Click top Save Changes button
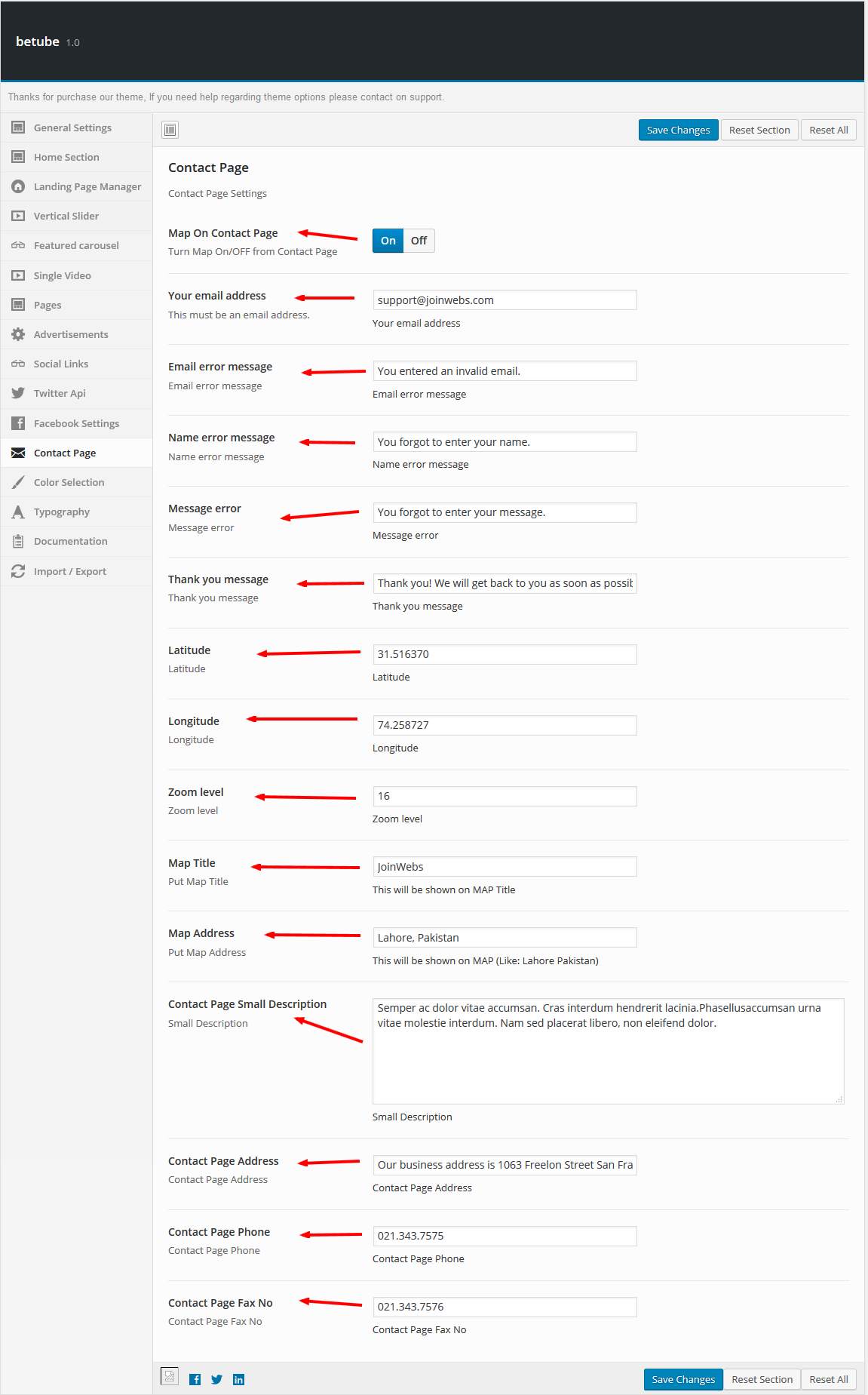The image size is (868, 1395). (x=678, y=130)
